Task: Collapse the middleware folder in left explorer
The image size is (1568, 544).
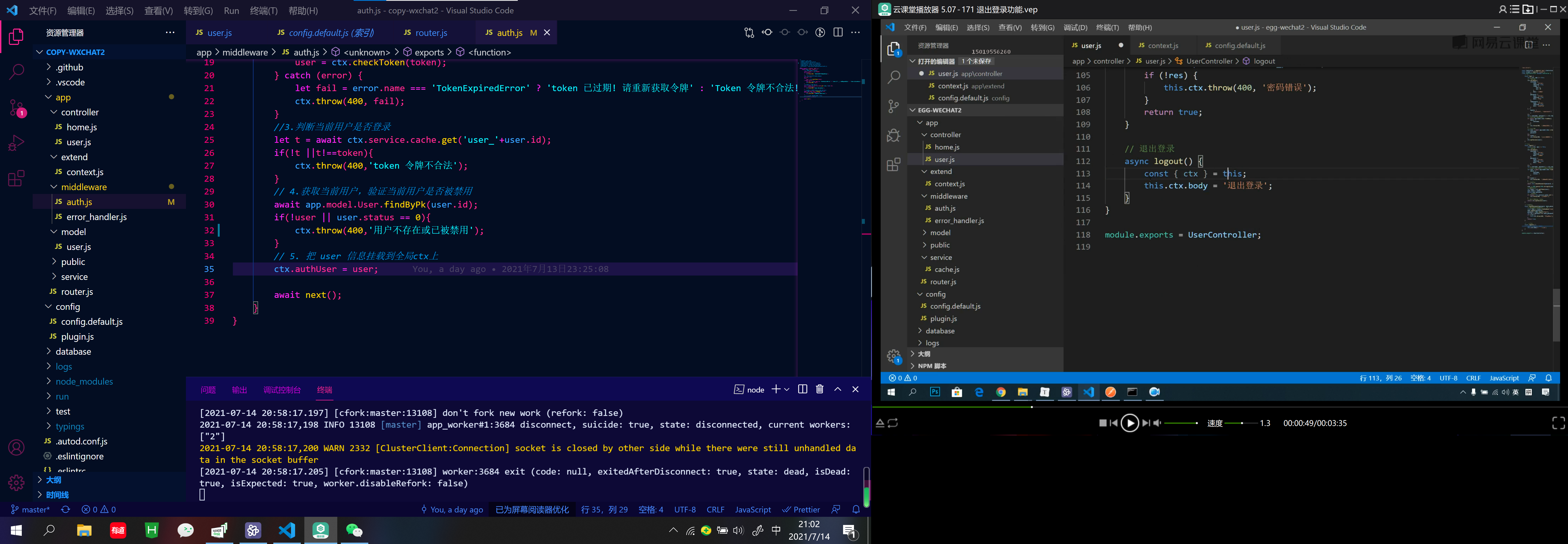Action: point(84,187)
